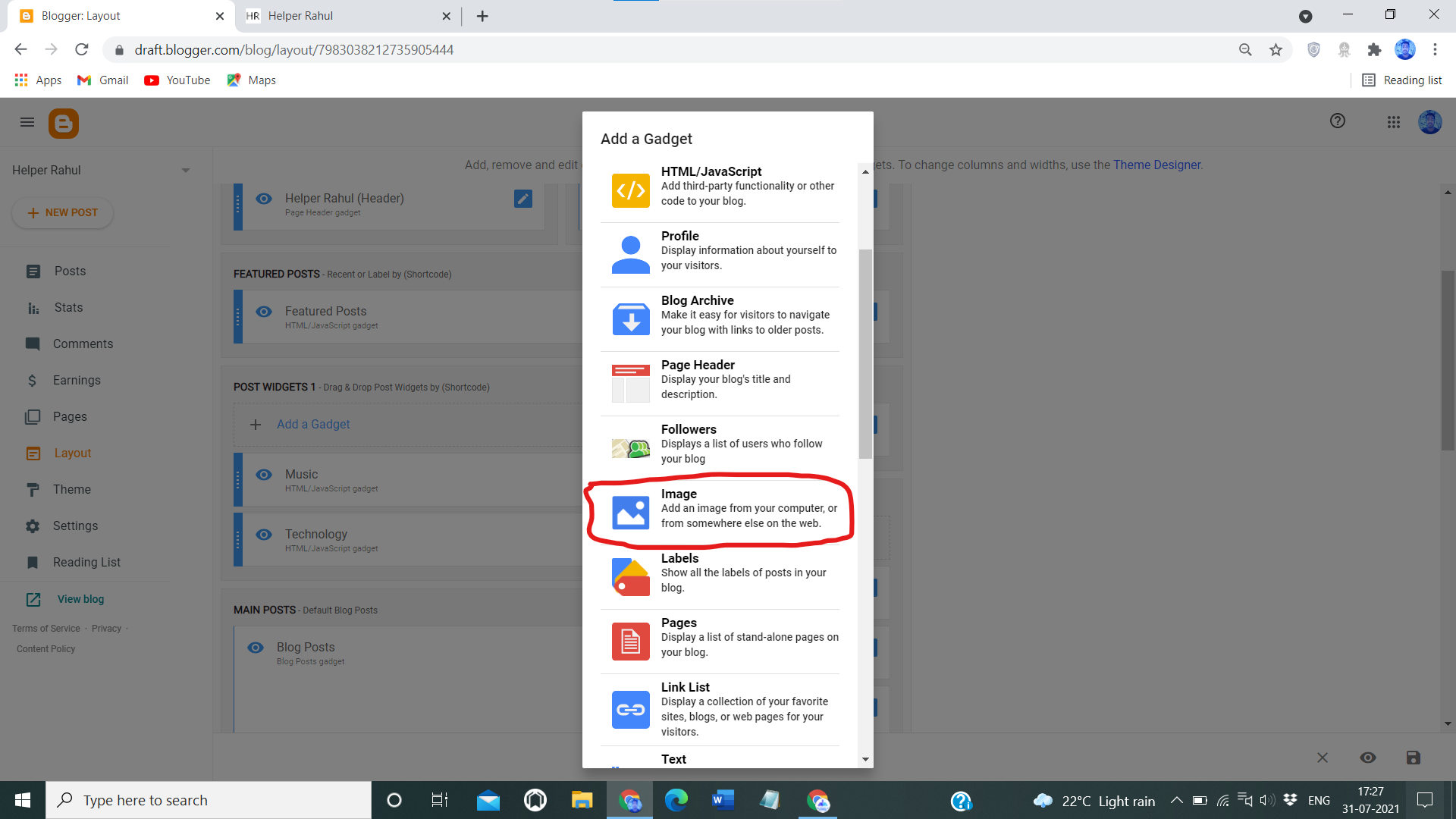Viewport: 1456px width, 819px height.
Task: Open Terms of Service link
Action: click(x=45, y=629)
